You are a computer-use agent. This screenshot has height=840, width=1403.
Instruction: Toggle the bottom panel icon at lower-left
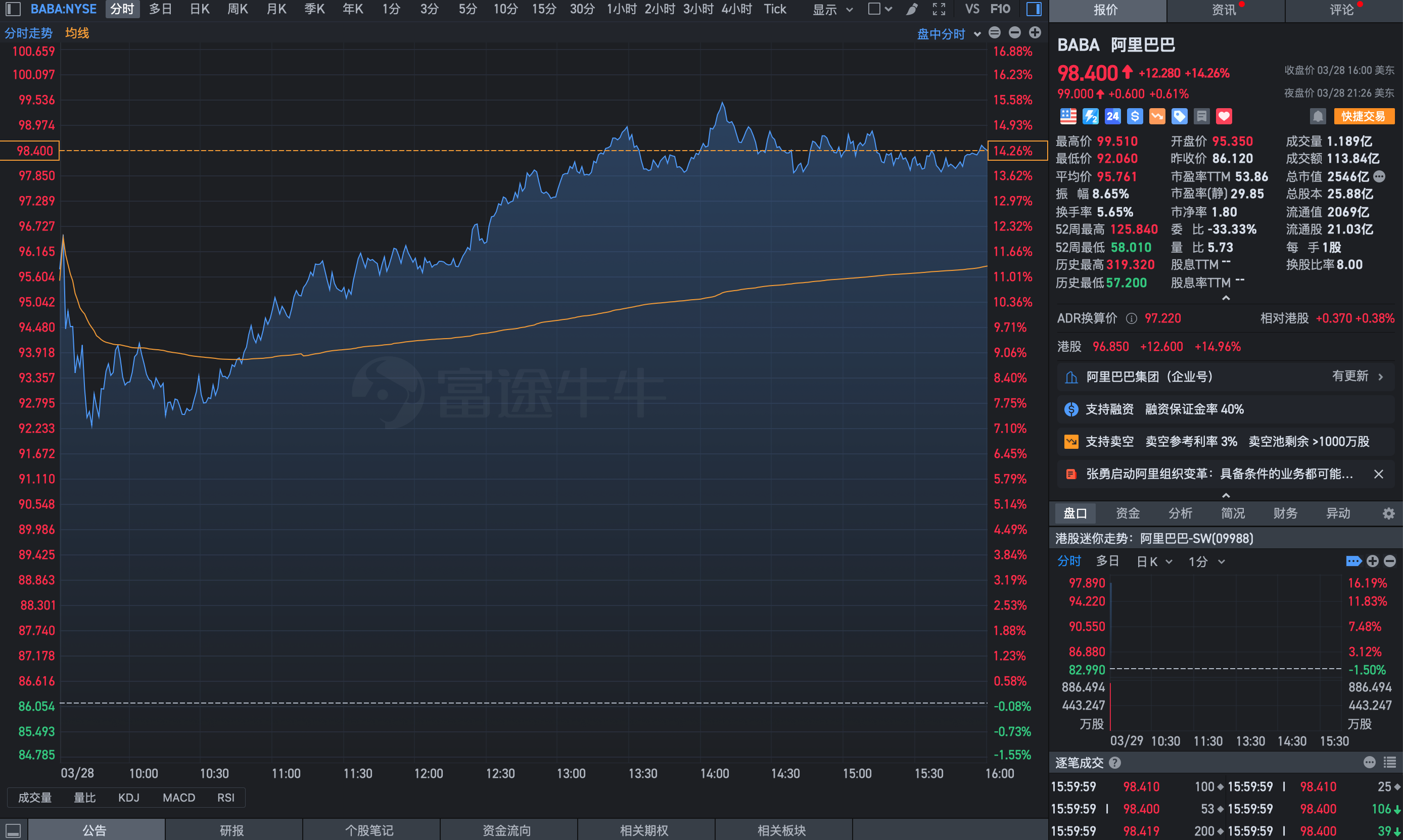13,830
